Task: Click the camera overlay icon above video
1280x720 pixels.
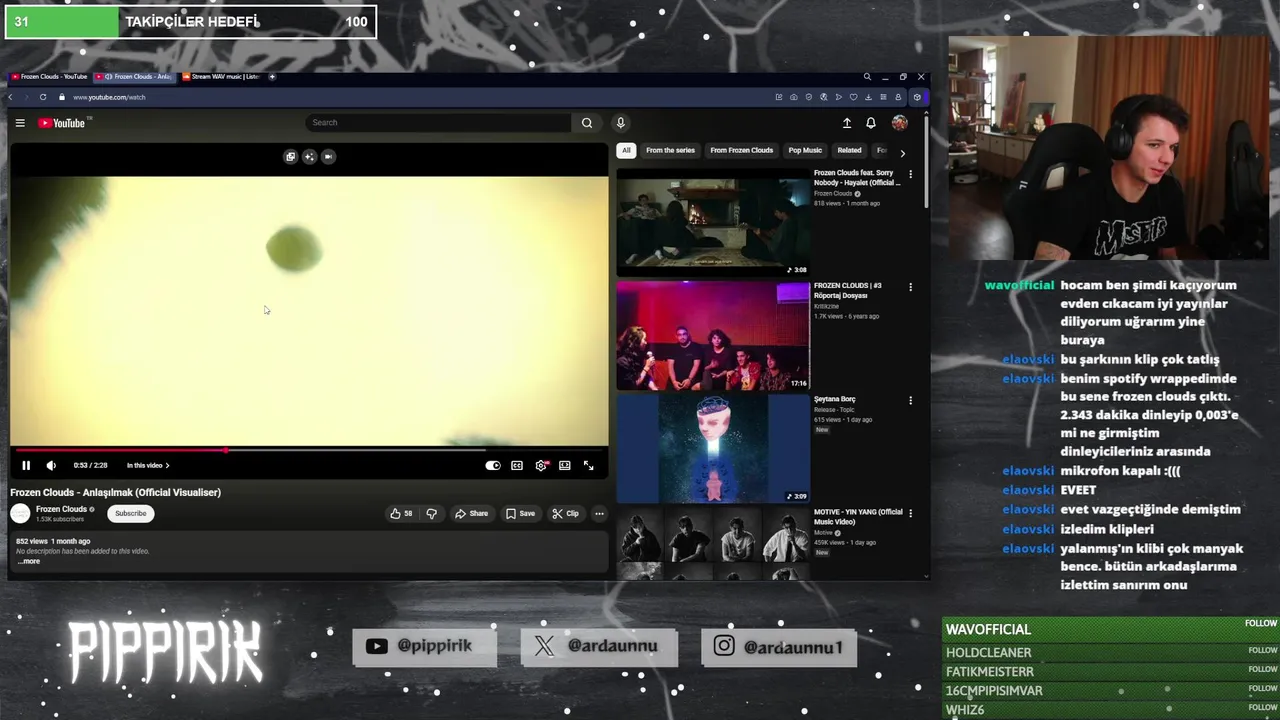Action: click(328, 156)
